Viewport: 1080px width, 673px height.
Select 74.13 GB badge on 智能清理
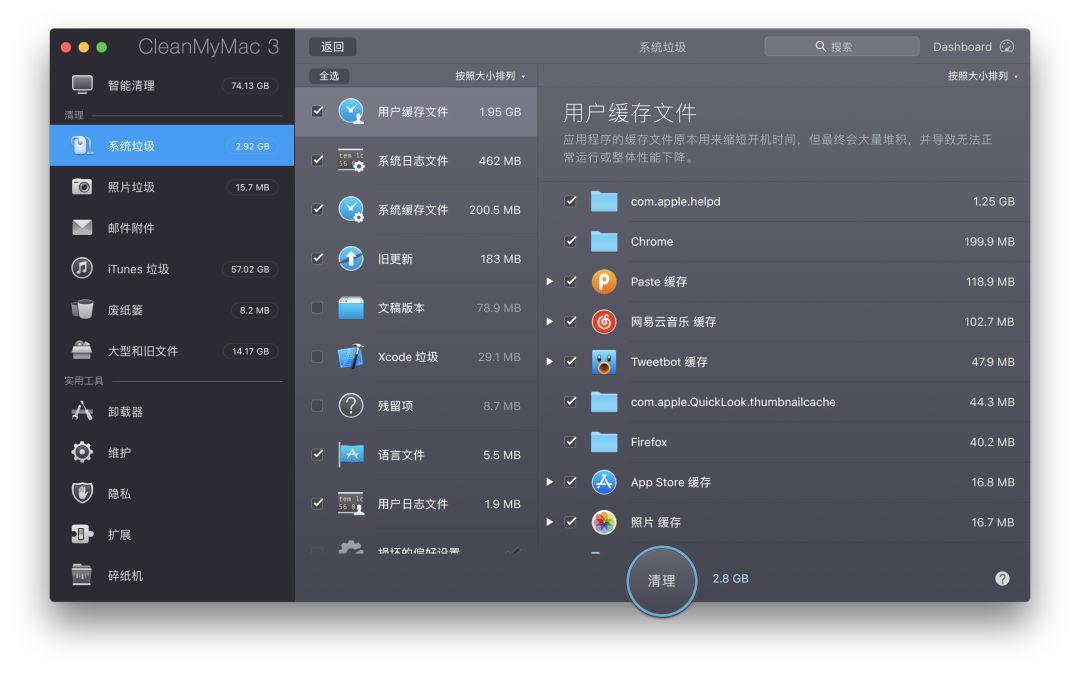click(250, 85)
